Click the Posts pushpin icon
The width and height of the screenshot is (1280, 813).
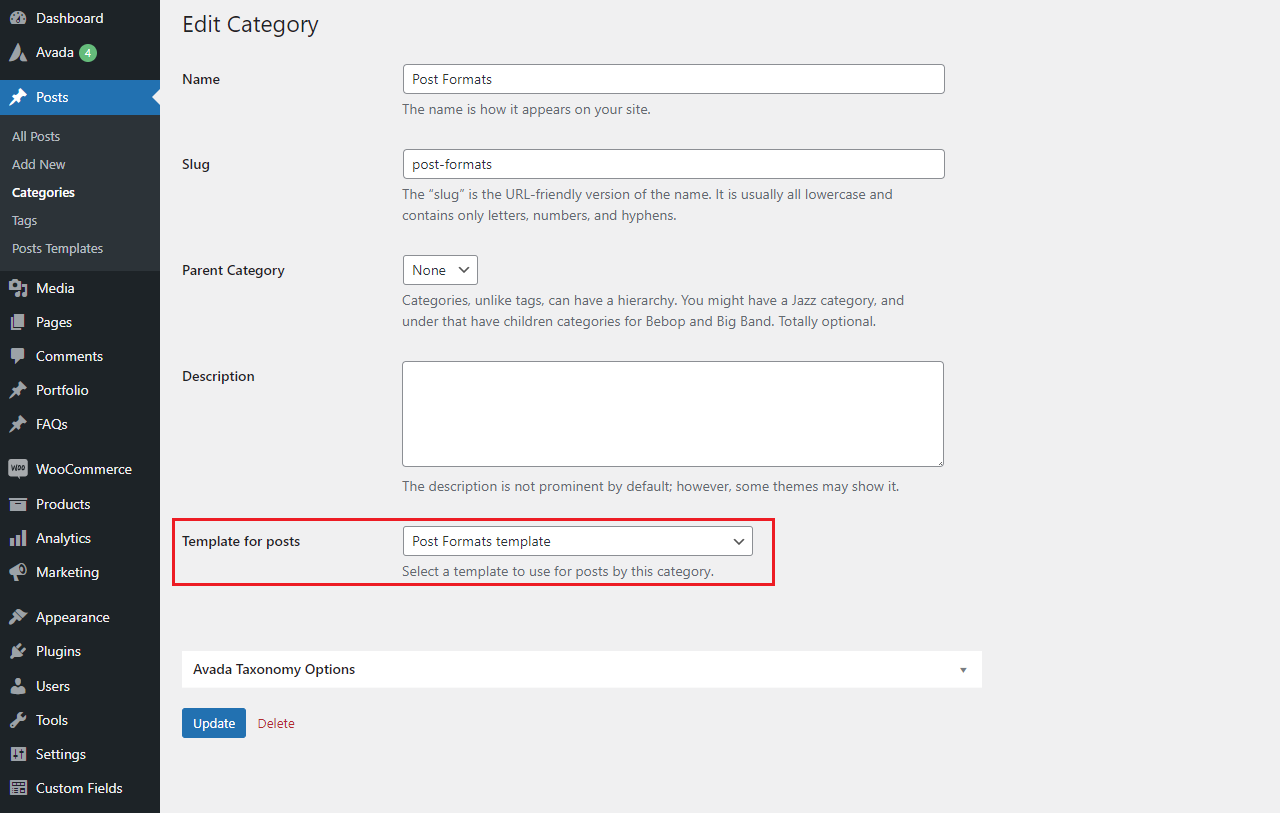coord(18,97)
